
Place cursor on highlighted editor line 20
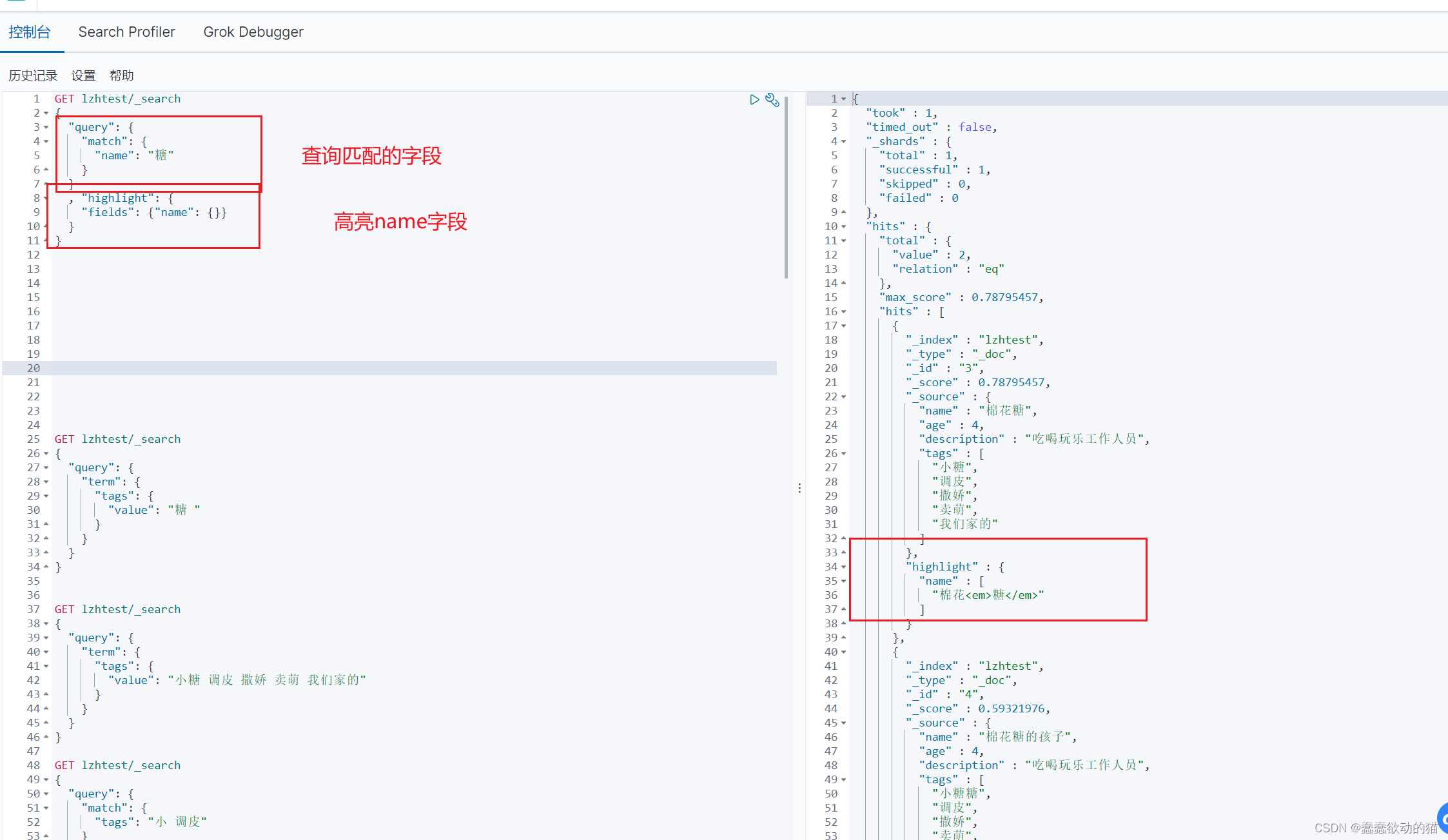414,368
